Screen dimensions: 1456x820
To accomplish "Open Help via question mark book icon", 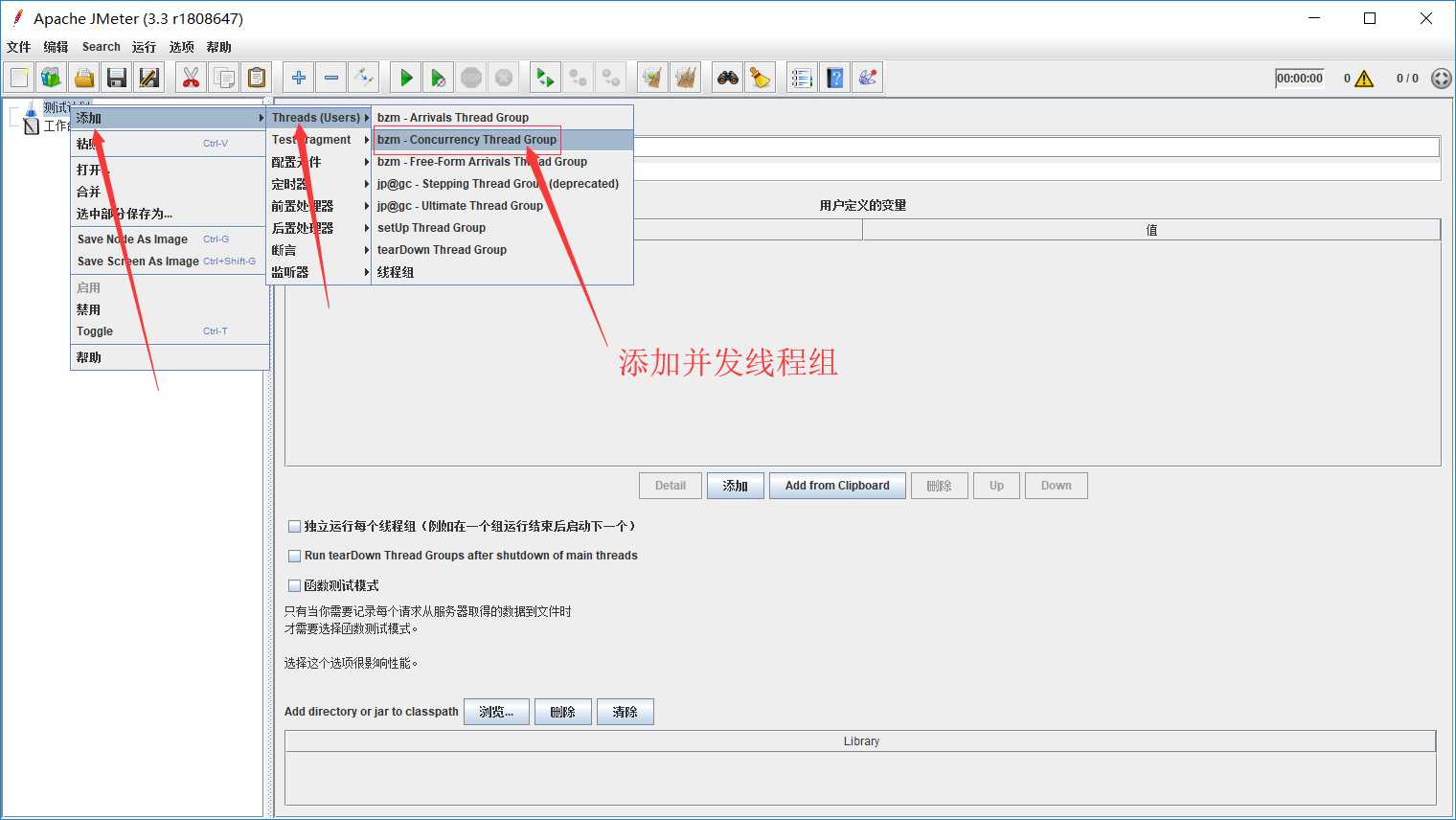I will [x=835, y=78].
